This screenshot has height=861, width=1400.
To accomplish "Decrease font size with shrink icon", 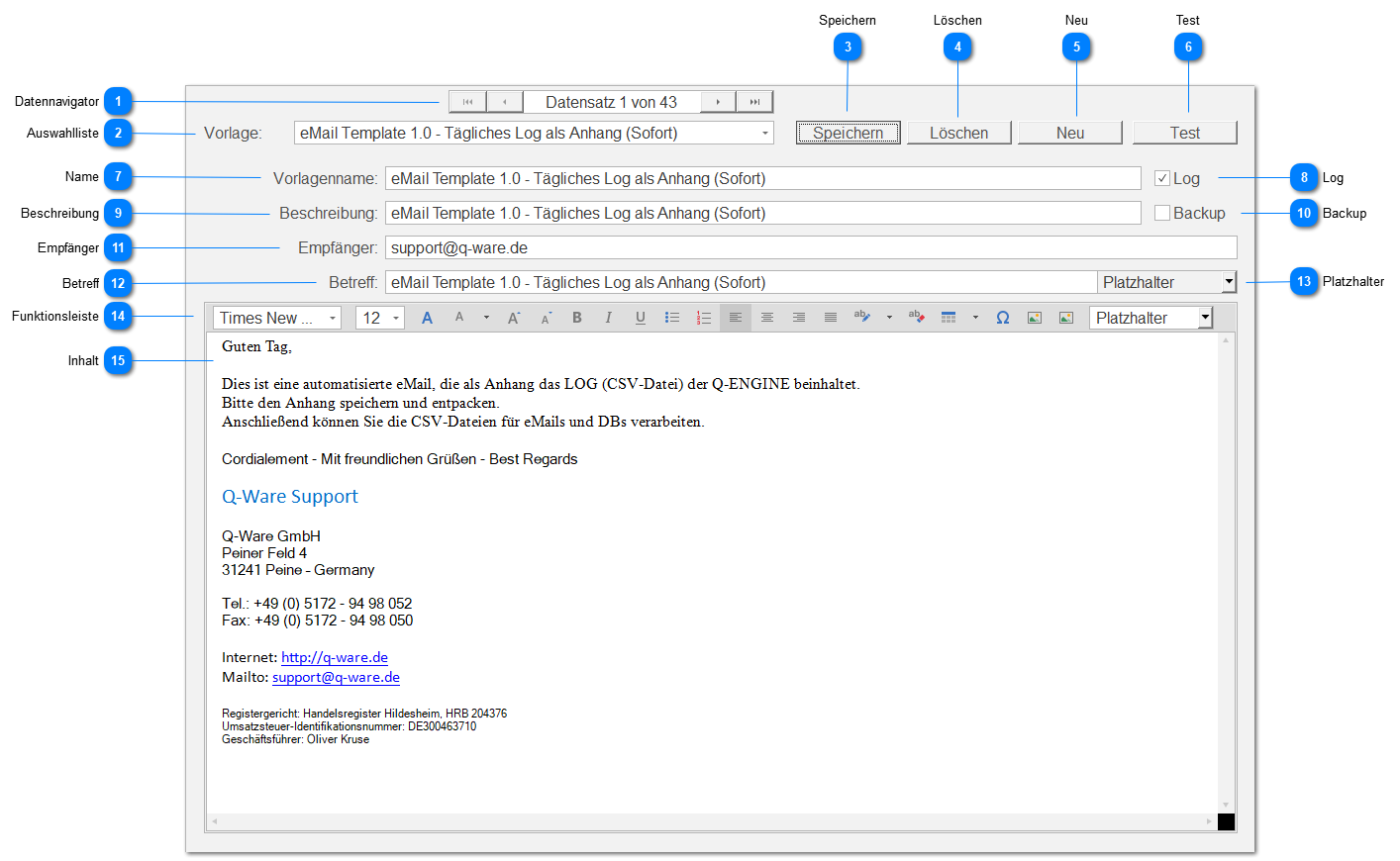I will pyautogui.click(x=546, y=318).
